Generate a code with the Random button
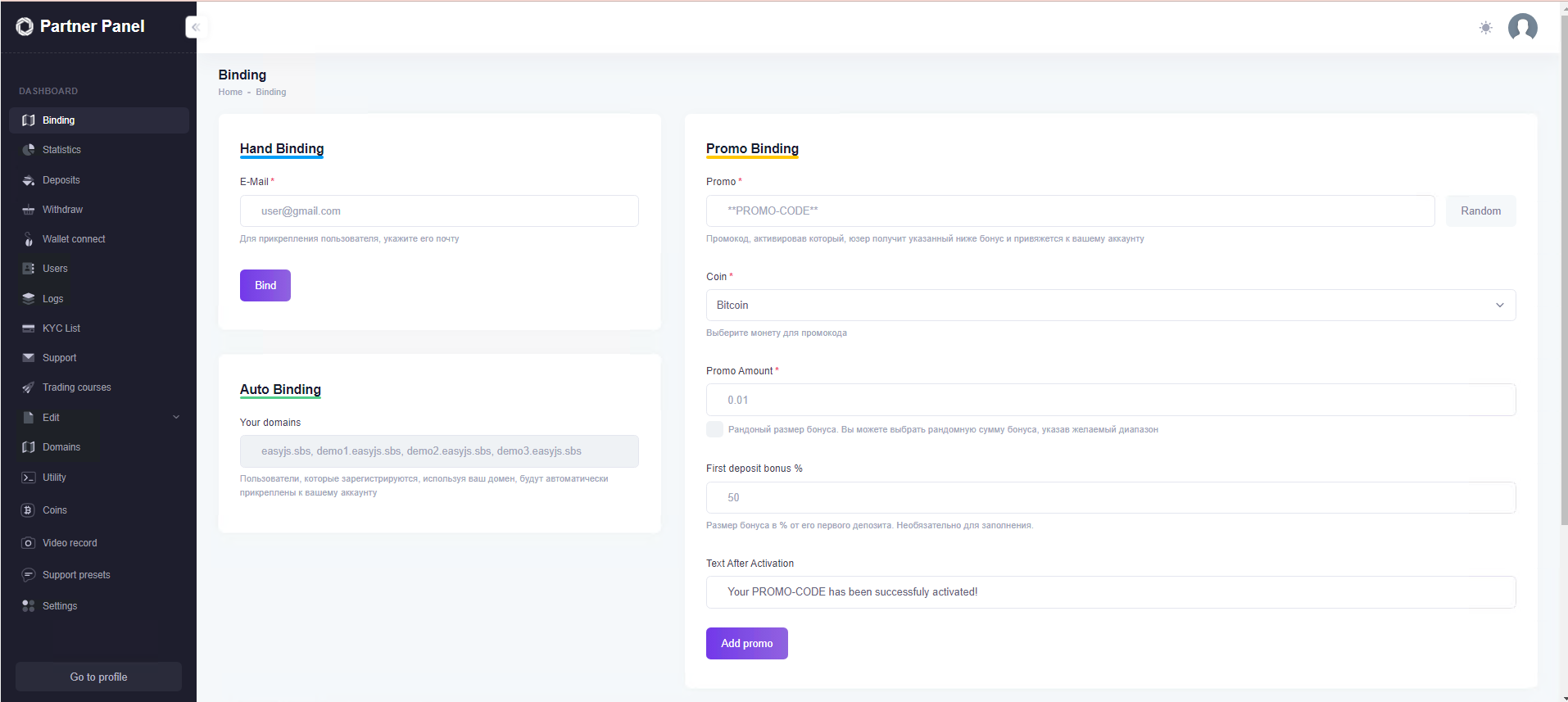This screenshot has width=1568, height=702. (x=1480, y=211)
